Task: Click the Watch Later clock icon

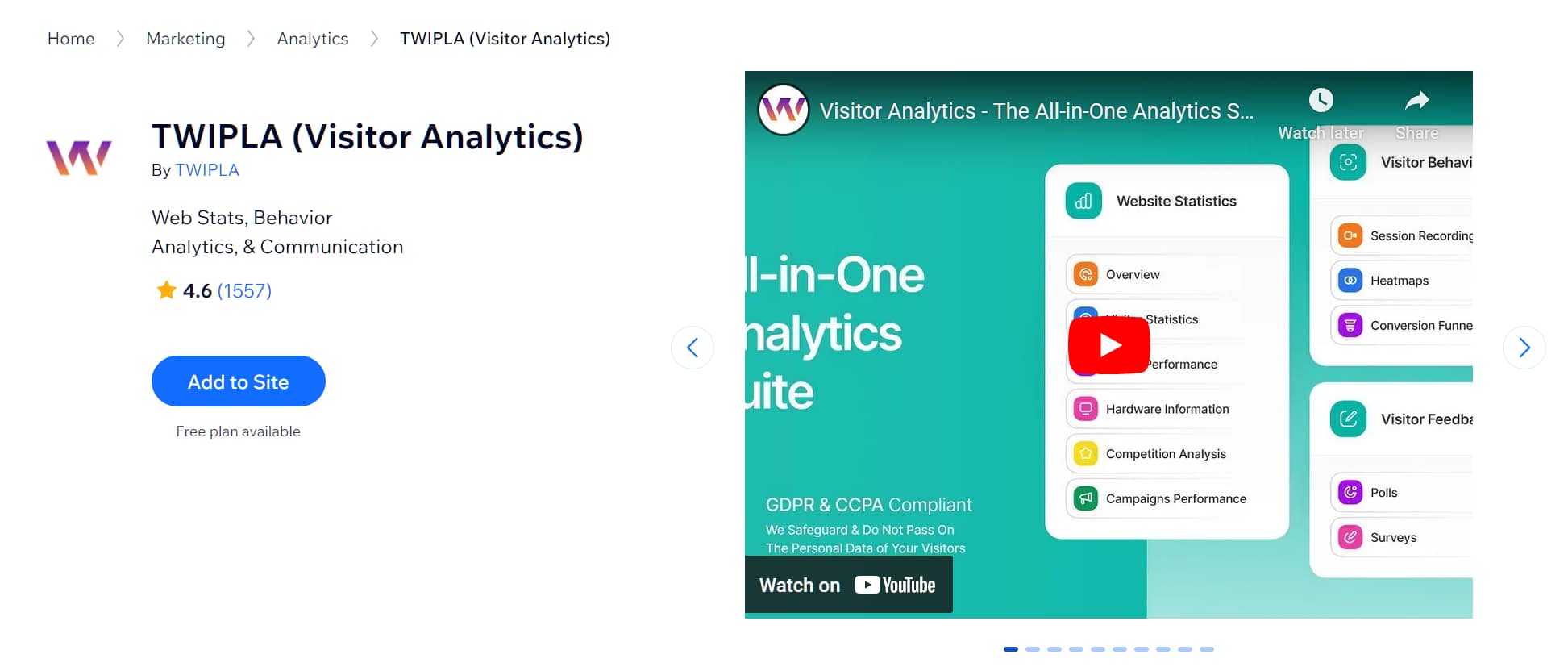Action: [1321, 100]
